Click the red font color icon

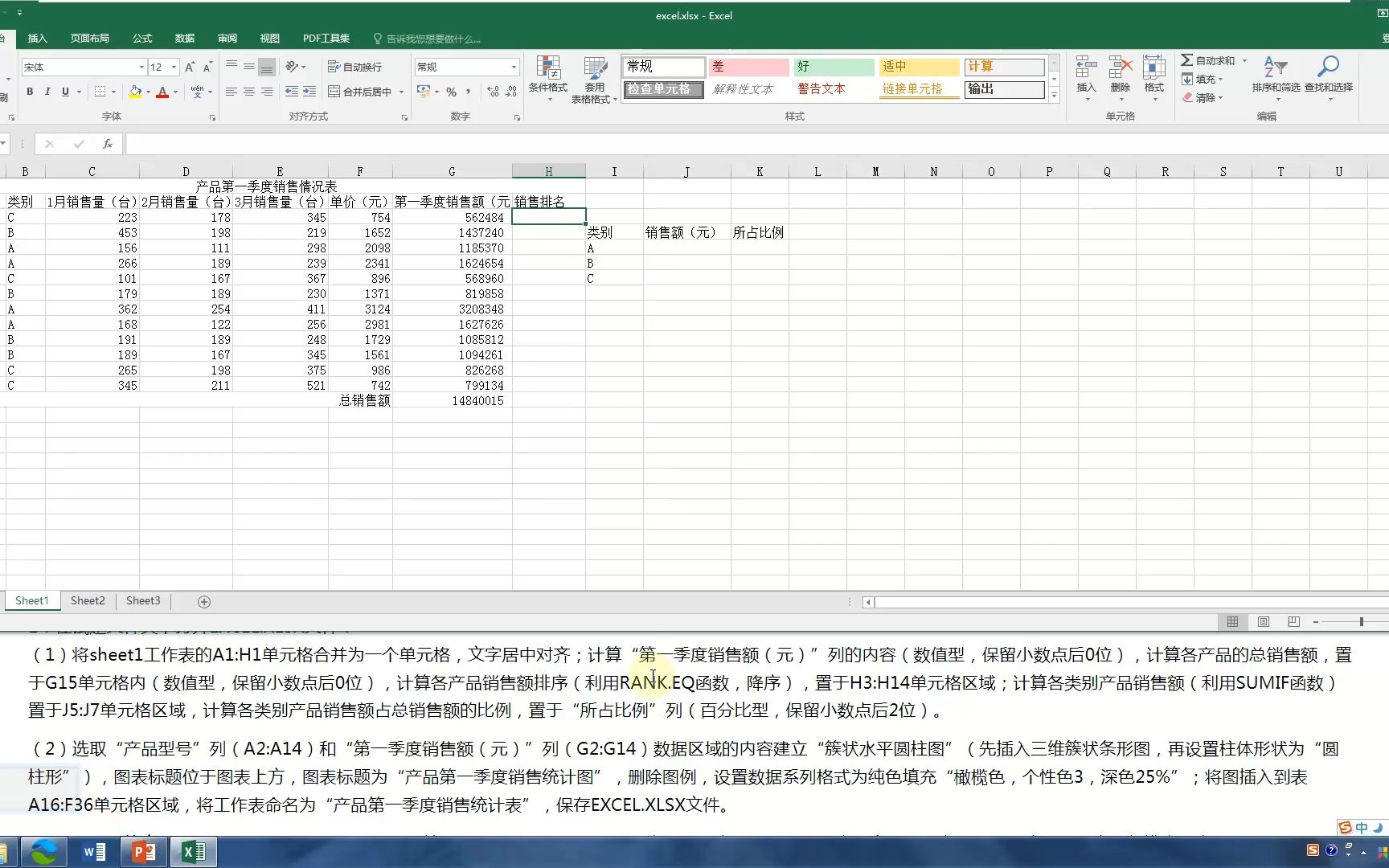162,92
